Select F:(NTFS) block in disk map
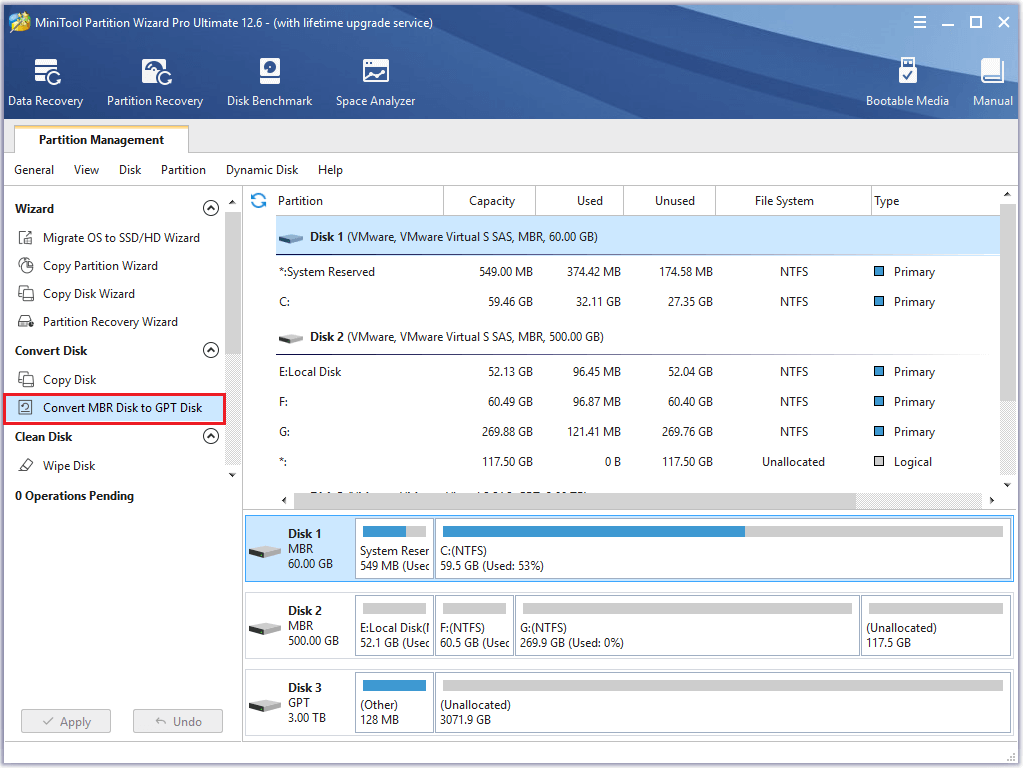This screenshot has width=1024, height=769. coord(475,625)
